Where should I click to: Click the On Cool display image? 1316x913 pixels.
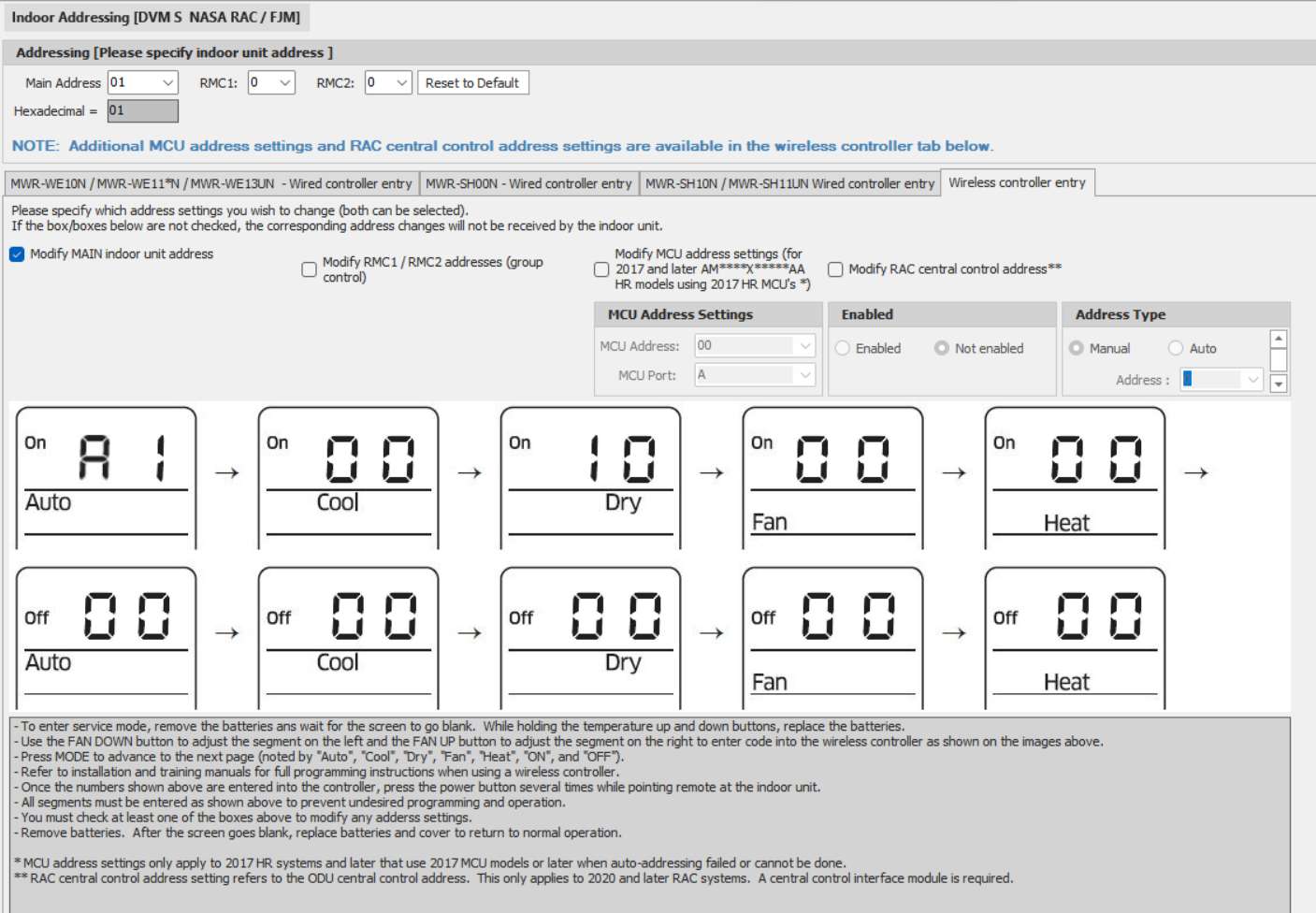348,477
